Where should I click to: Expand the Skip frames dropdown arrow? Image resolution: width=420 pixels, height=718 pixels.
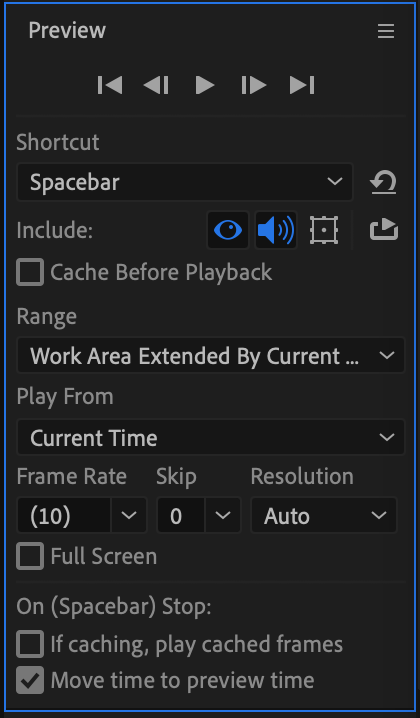pyautogui.click(x=223, y=516)
